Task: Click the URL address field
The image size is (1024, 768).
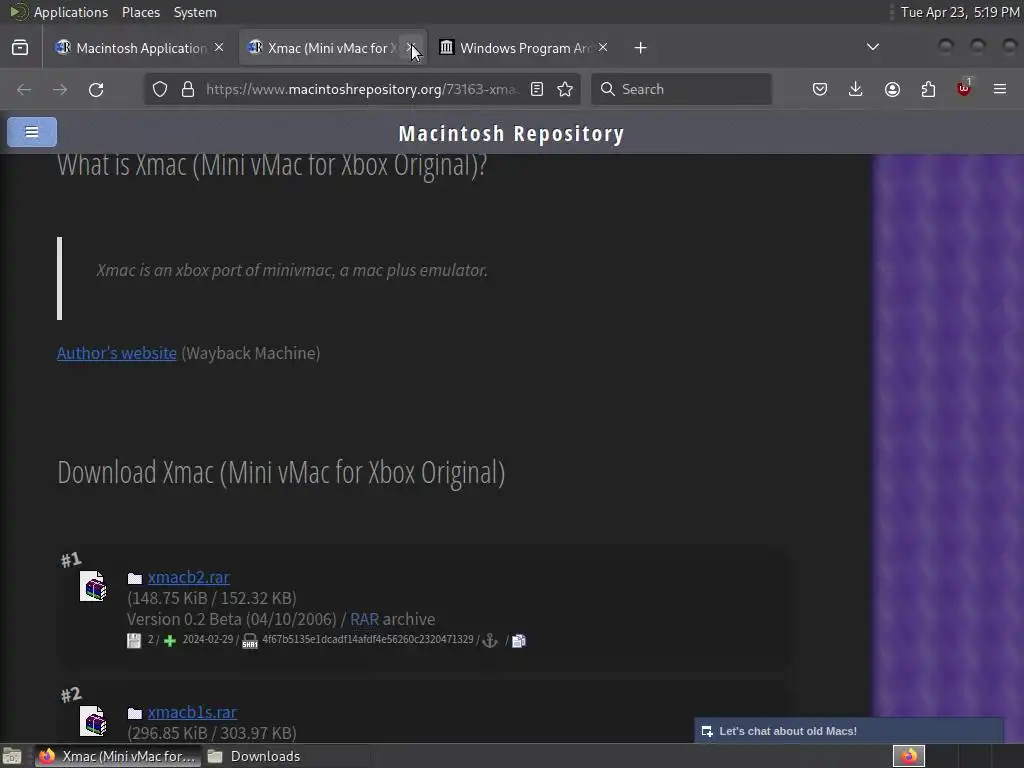Action: 362,89
